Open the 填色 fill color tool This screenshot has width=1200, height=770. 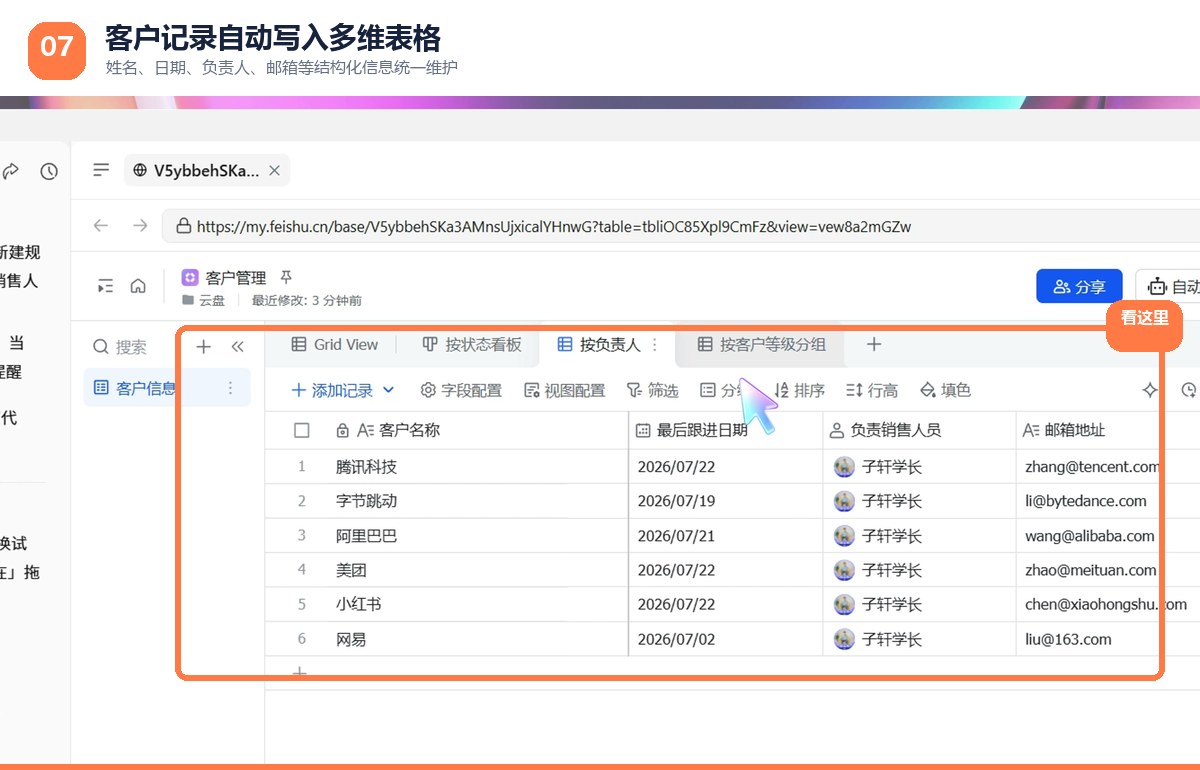click(945, 390)
